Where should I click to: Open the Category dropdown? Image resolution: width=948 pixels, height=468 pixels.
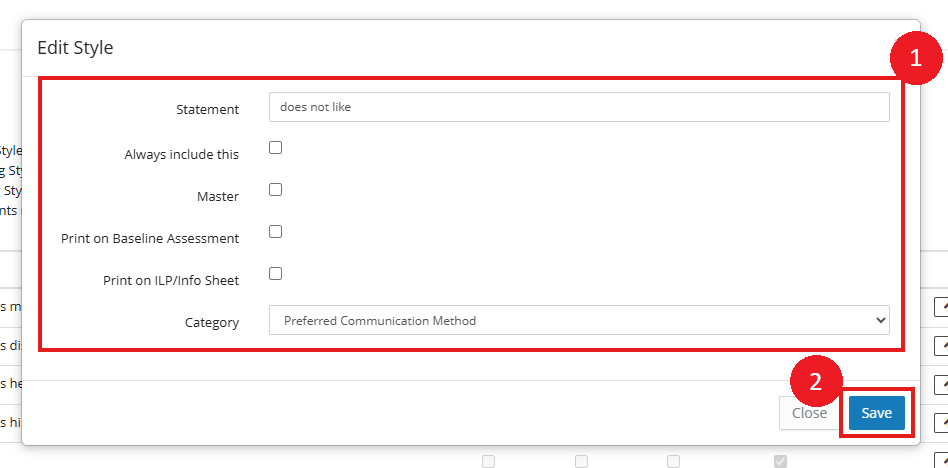(578, 320)
